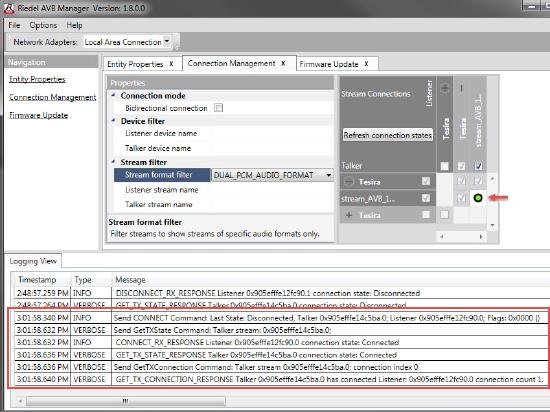550x412 pixels.
Task: Select the Send CONNECT Command log row
Action: click(x=281, y=318)
